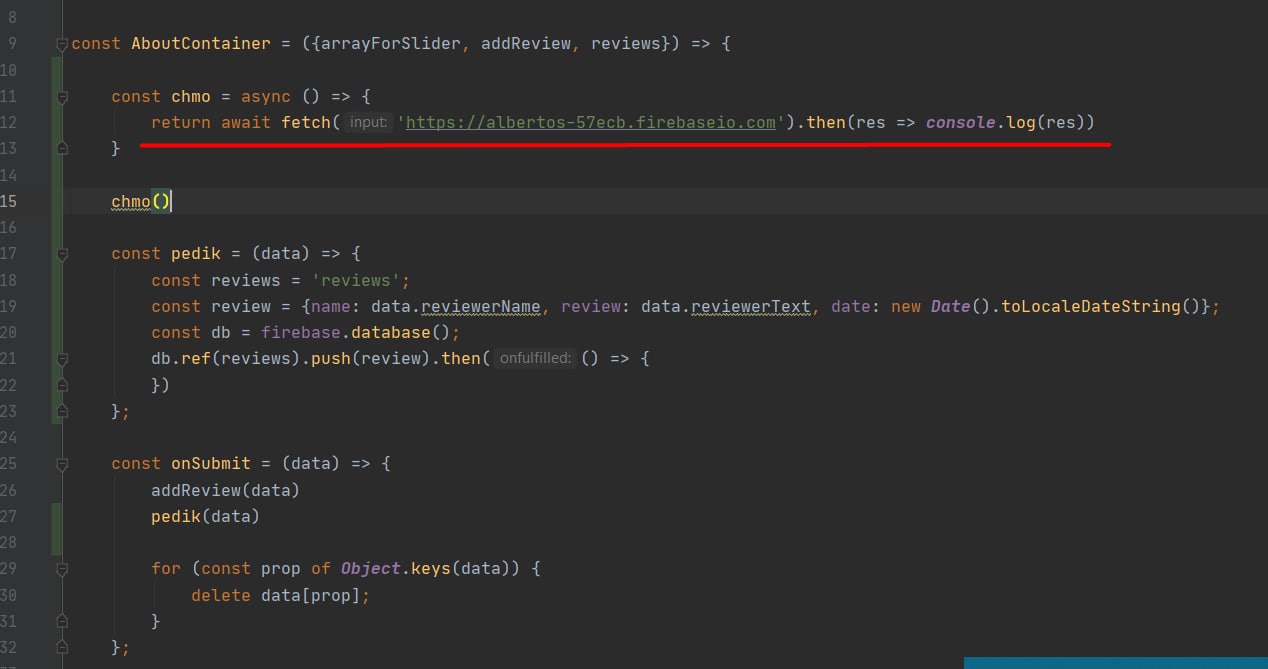Click the 'onfulfilled:' inlay hint
The height and width of the screenshot is (669, 1268).
(535, 358)
